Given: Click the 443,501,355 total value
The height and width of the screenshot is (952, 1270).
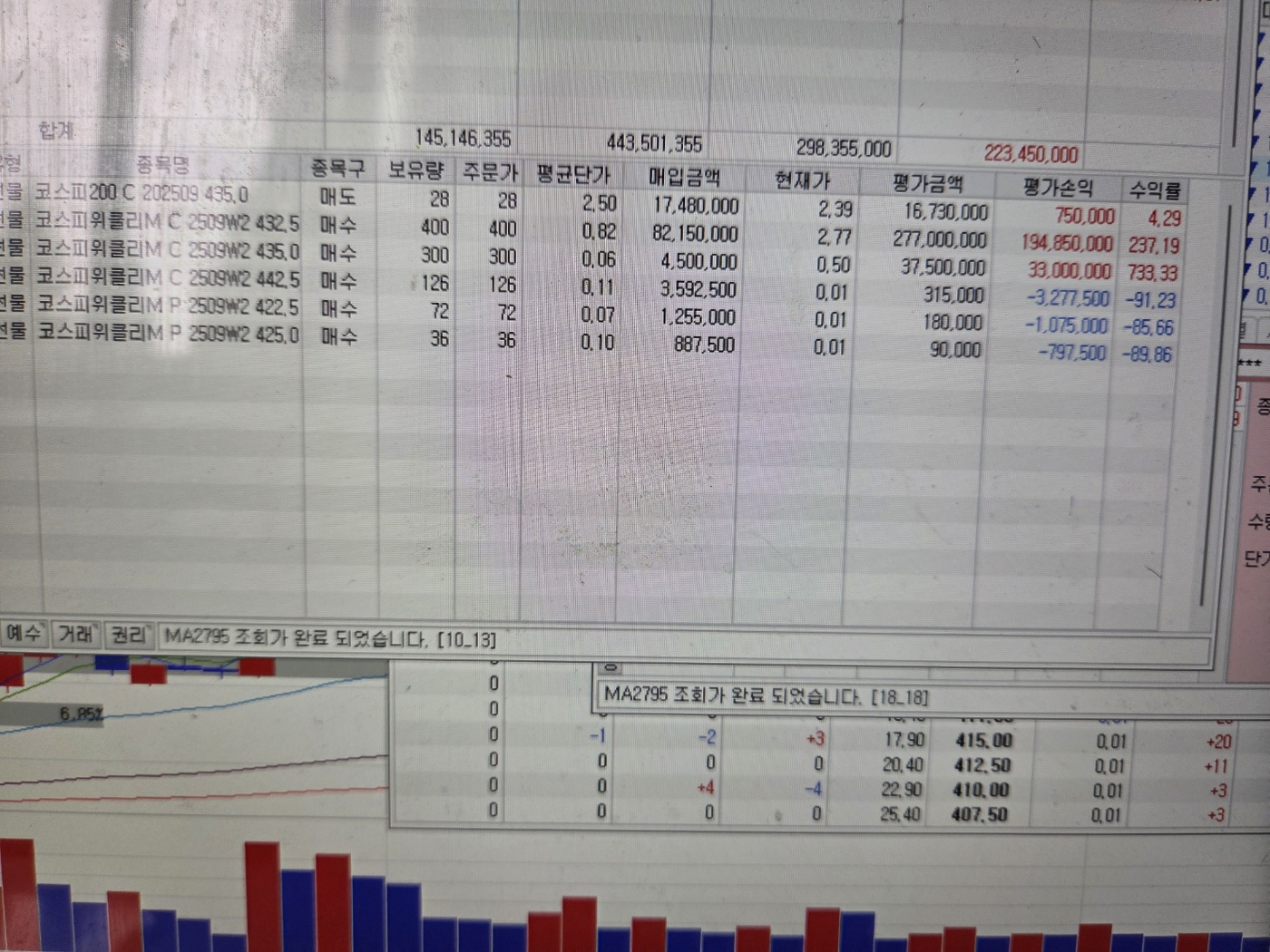Looking at the screenshot, I should point(654,143).
